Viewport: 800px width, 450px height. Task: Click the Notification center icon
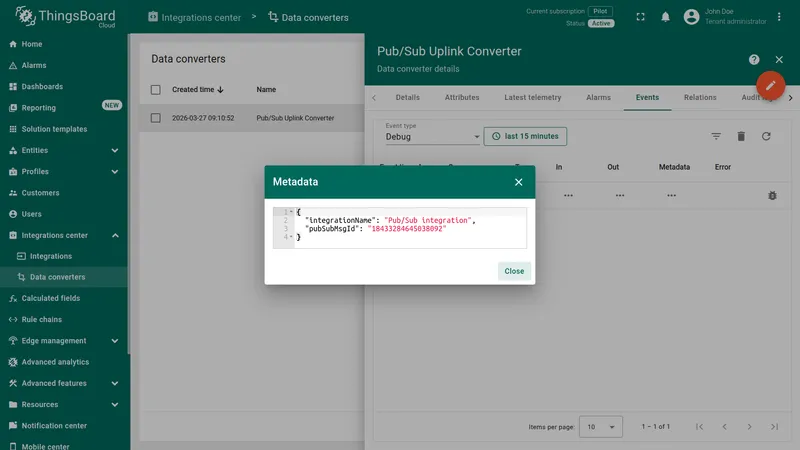[13, 426]
